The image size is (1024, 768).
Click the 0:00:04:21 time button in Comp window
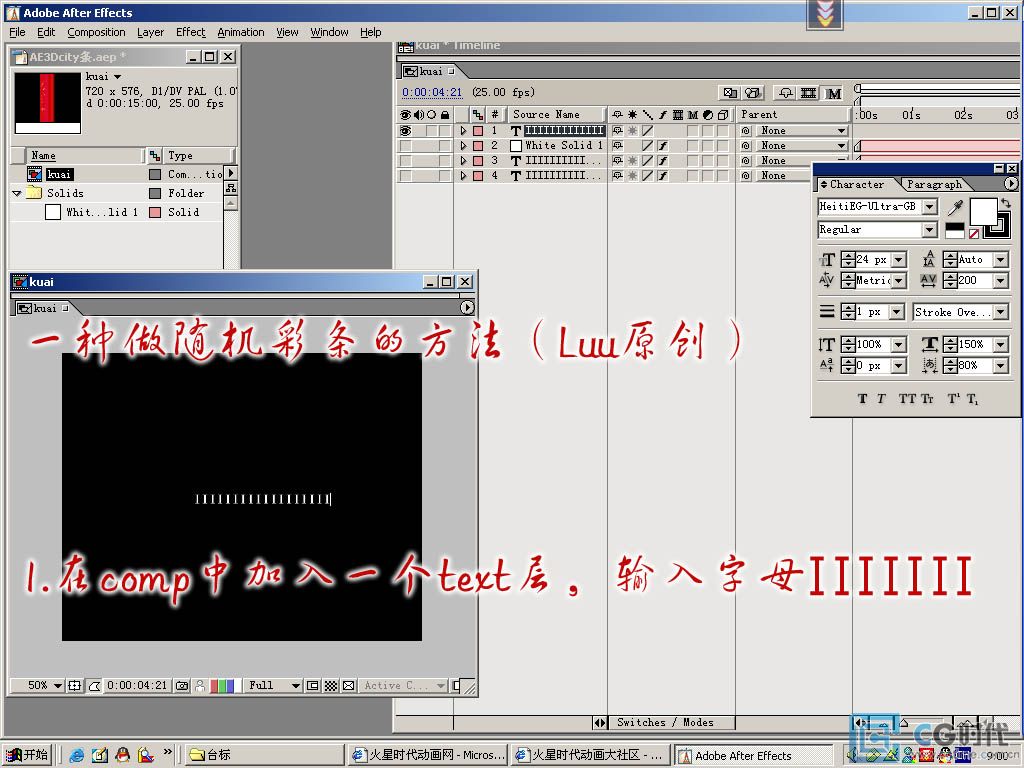(137, 686)
